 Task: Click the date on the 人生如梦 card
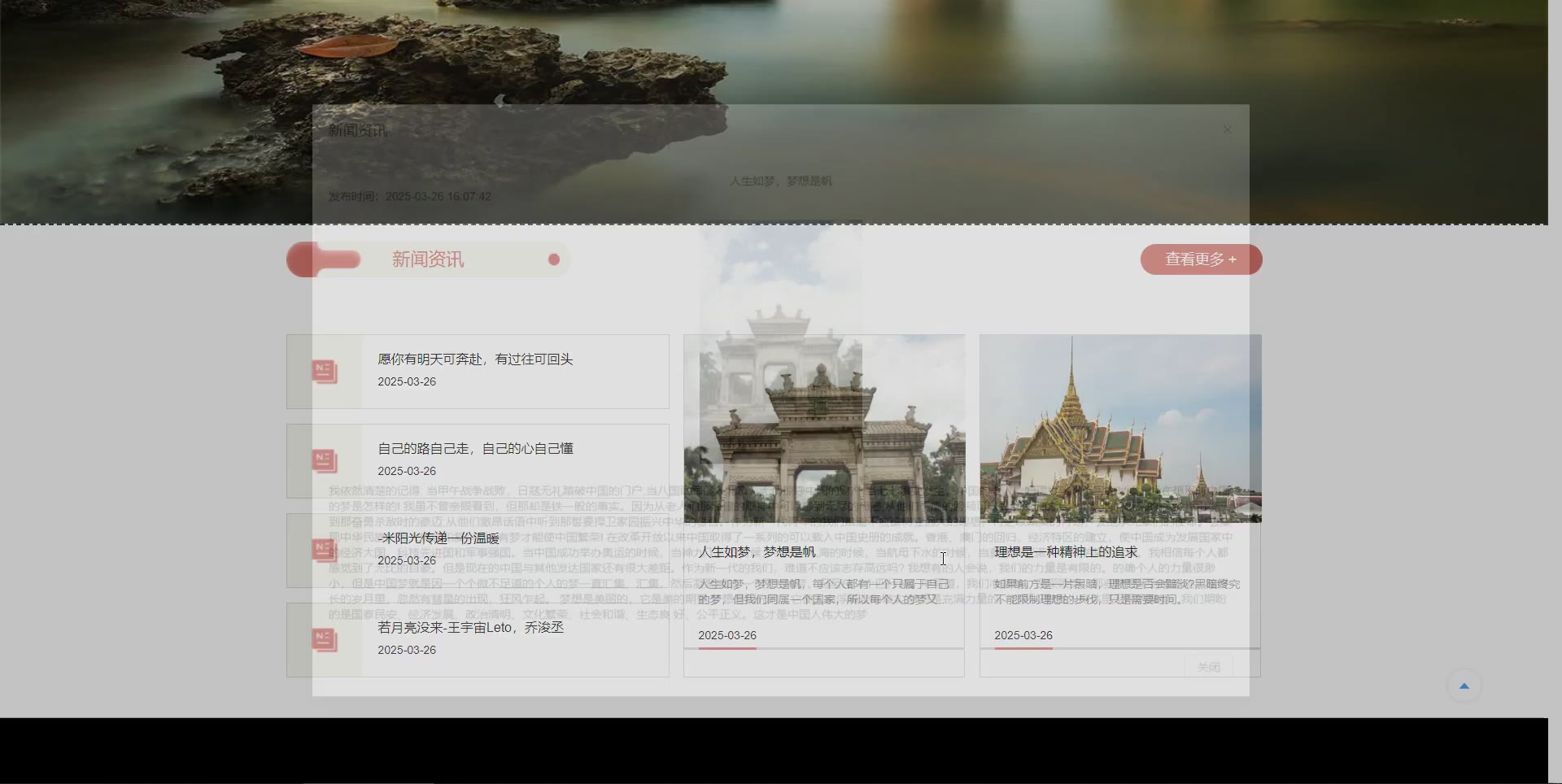727,635
